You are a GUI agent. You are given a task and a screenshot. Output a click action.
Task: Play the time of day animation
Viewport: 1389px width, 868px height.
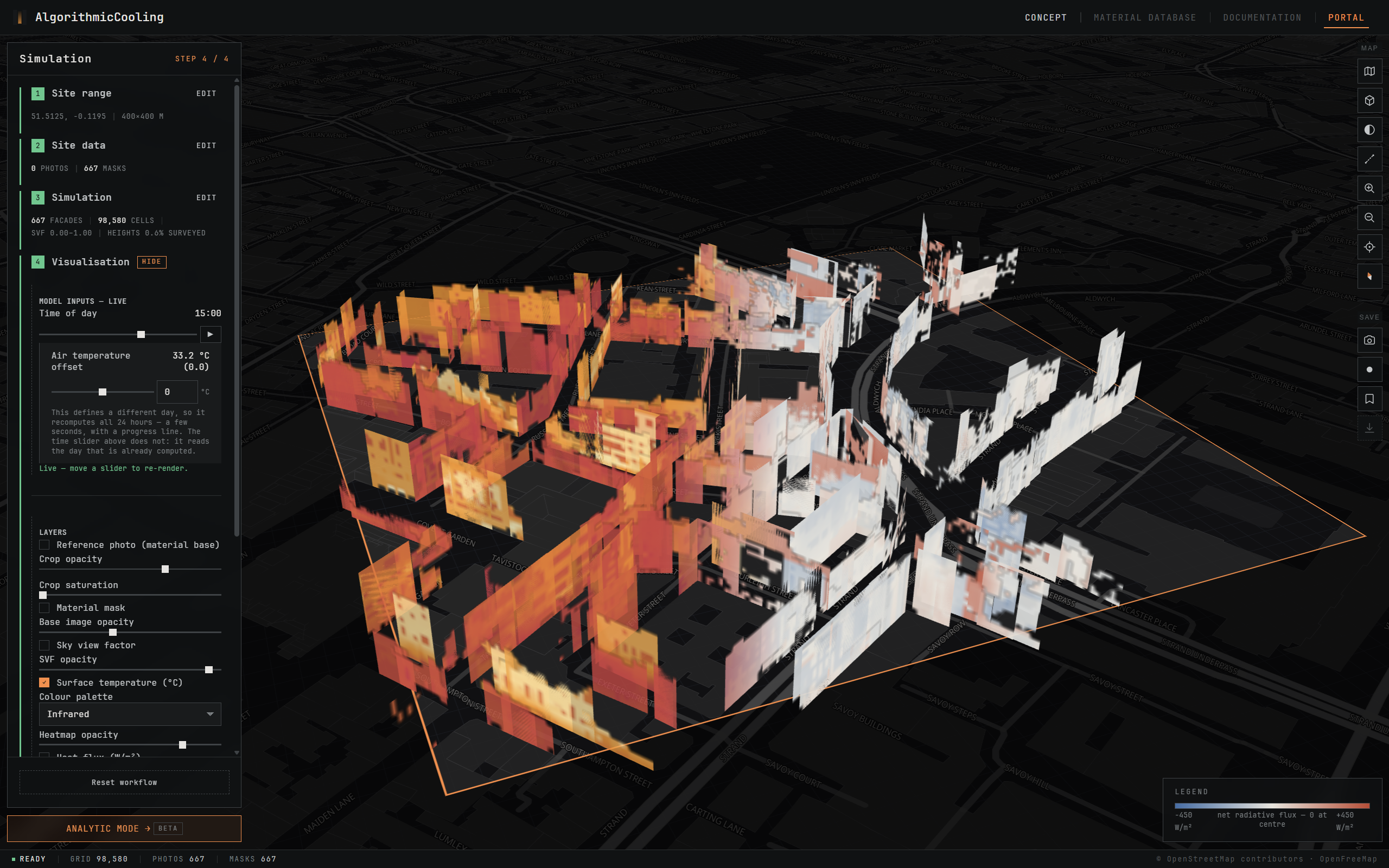pos(210,335)
